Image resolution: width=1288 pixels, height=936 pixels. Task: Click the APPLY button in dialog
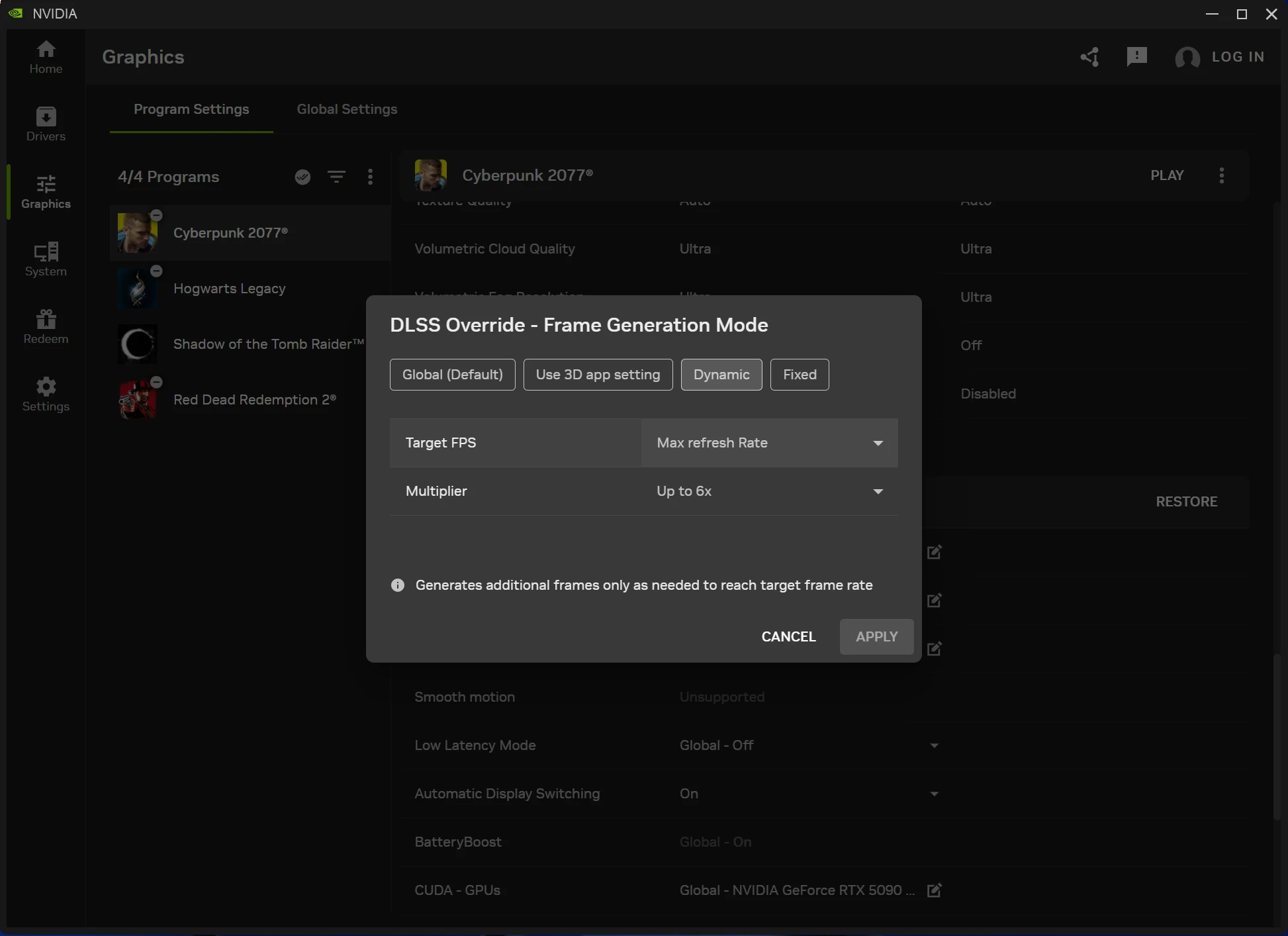tap(876, 637)
